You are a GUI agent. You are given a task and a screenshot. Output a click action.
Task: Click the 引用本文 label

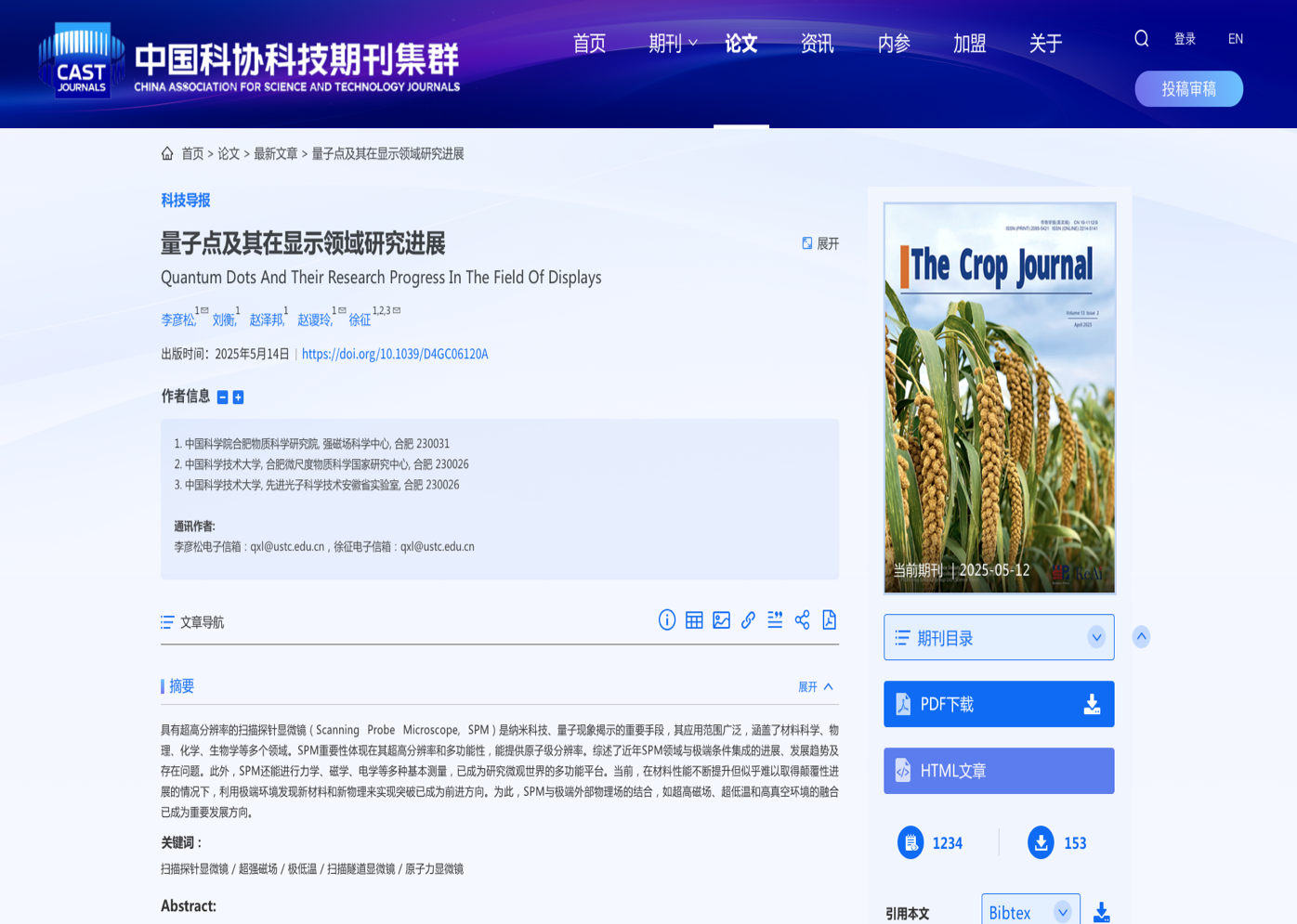click(x=908, y=914)
